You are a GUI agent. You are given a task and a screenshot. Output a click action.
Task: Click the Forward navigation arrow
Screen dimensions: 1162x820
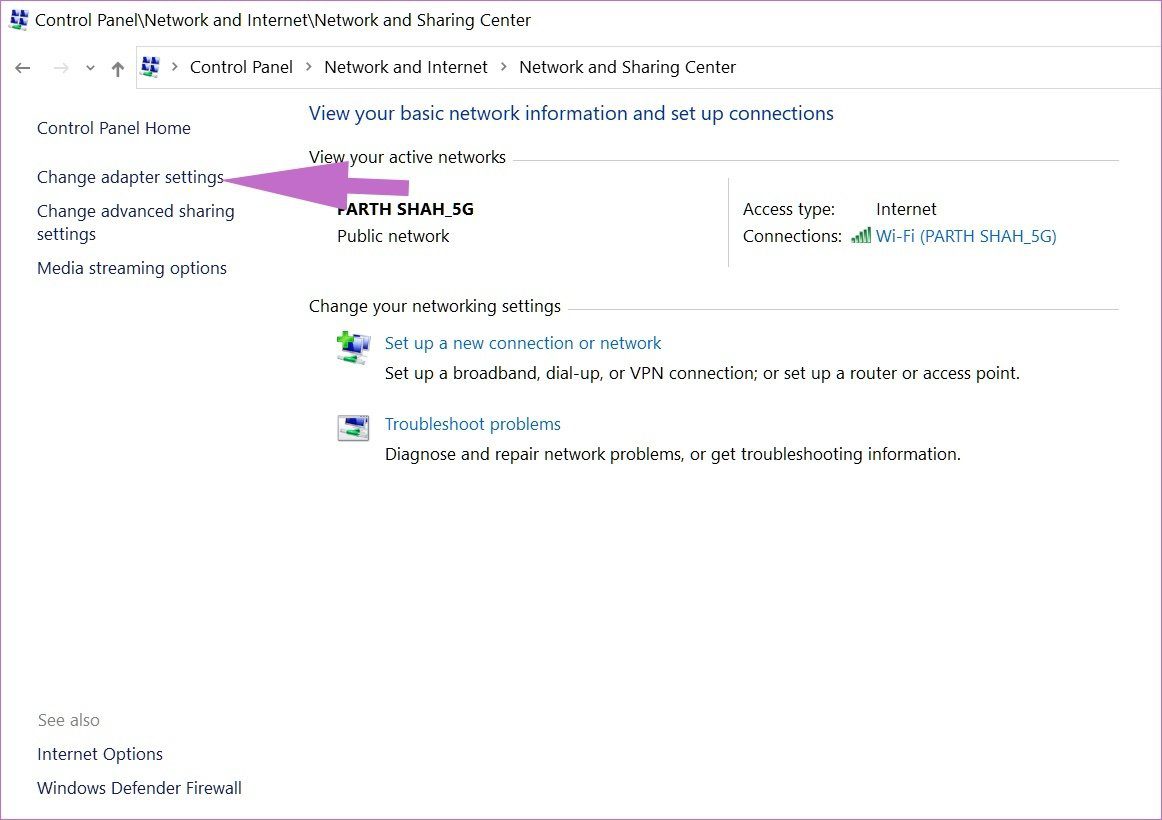pos(61,68)
